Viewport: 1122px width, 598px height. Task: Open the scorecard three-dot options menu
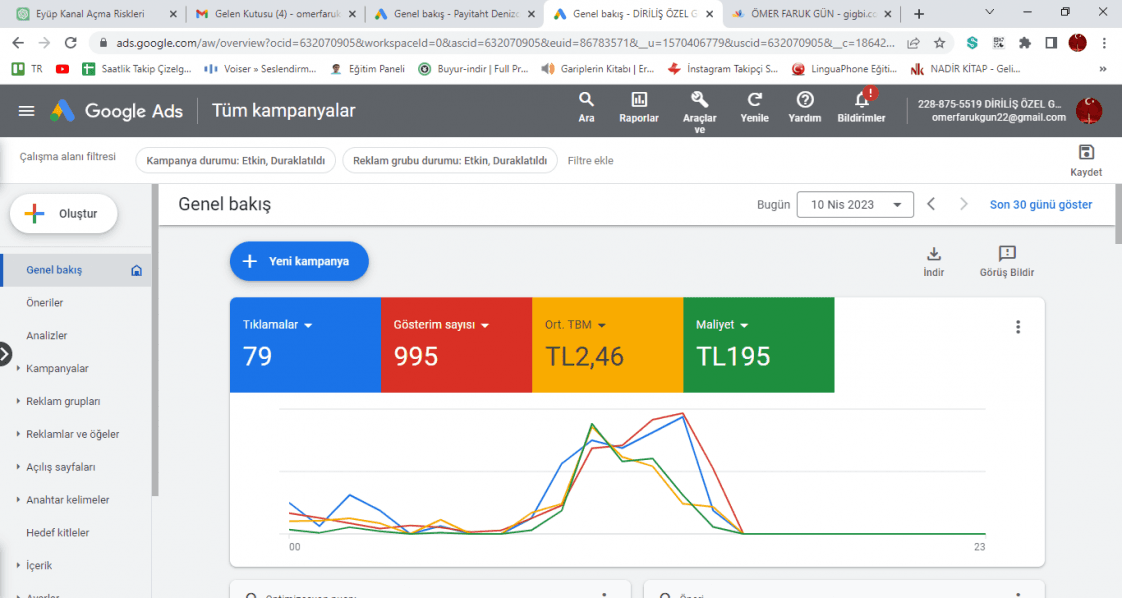[1018, 328]
